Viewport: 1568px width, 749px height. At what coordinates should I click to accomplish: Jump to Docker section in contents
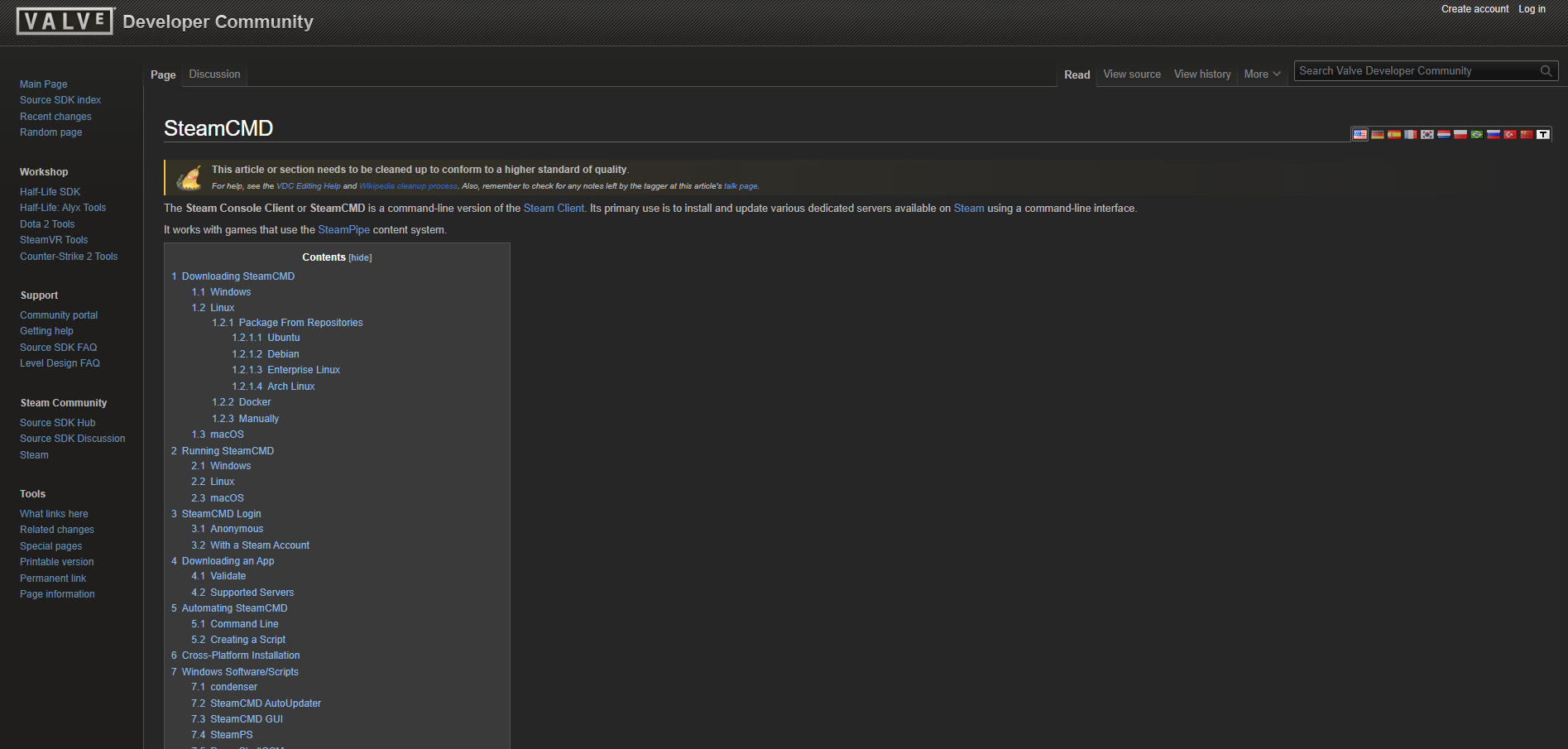254,402
